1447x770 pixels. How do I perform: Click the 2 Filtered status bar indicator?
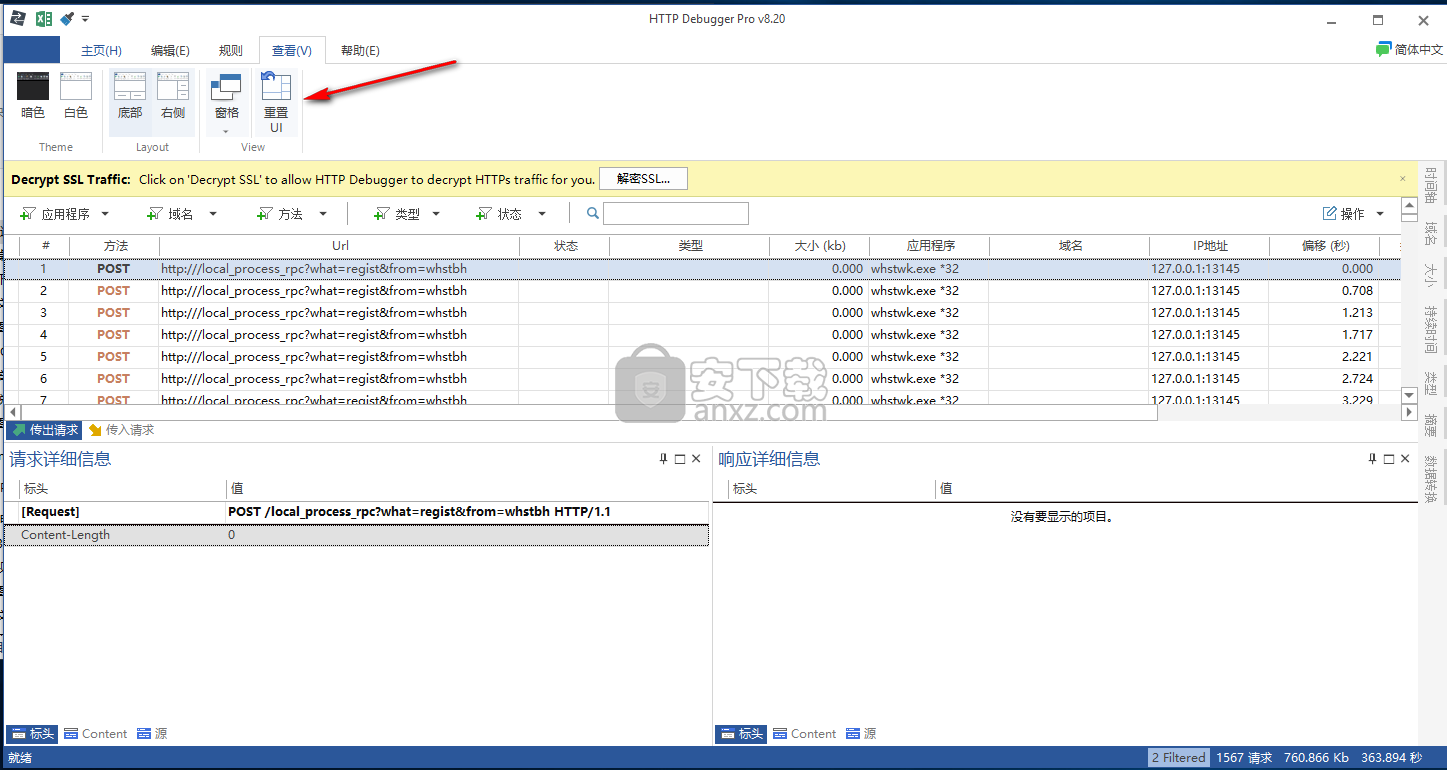click(x=1179, y=758)
